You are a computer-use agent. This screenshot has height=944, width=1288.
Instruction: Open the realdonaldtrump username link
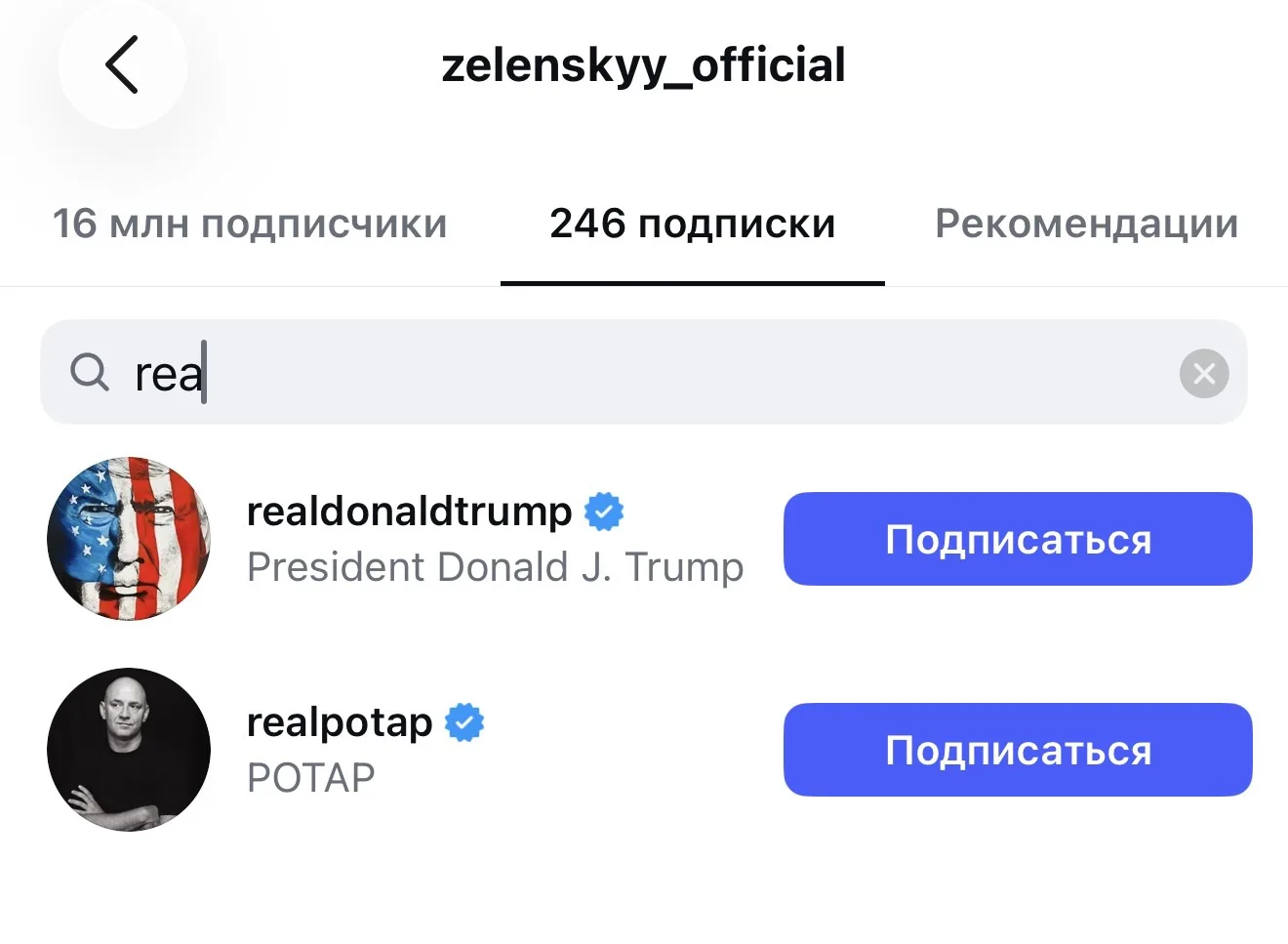click(x=409, y=512)
